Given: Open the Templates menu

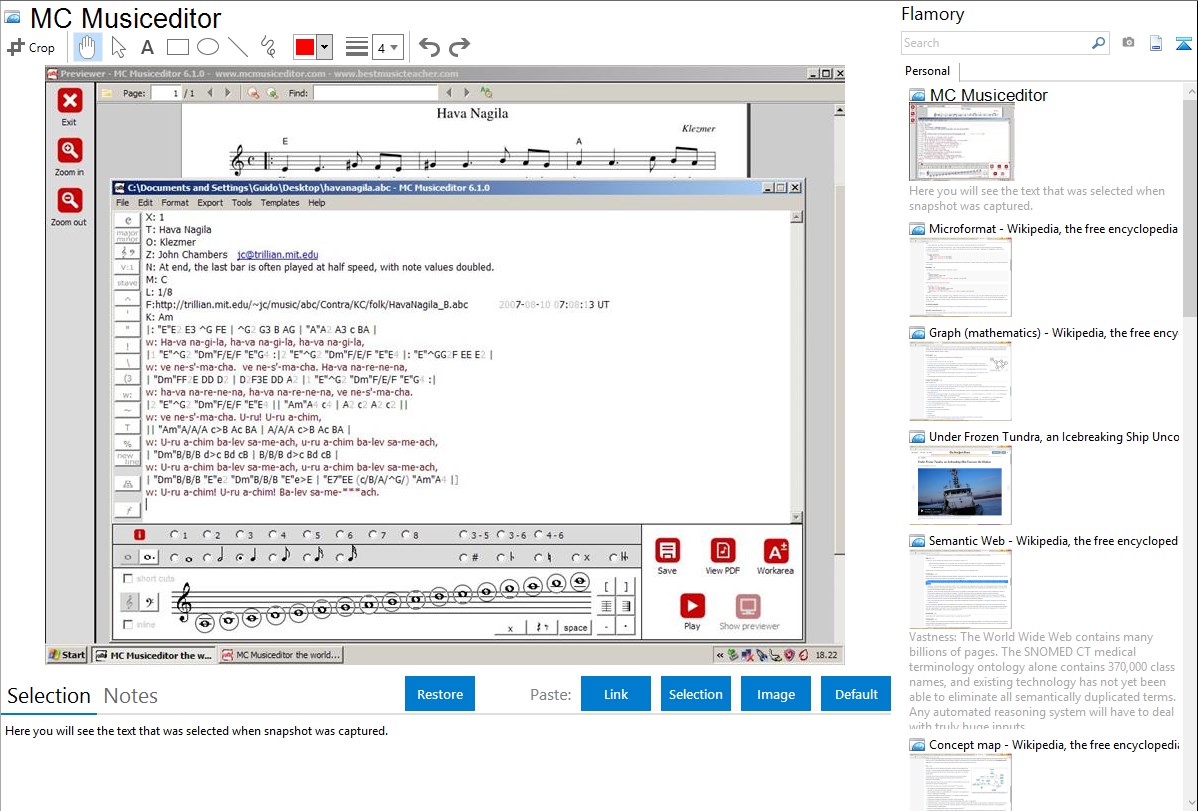Looking at the screenshot, I should click(x=280, y=203).
